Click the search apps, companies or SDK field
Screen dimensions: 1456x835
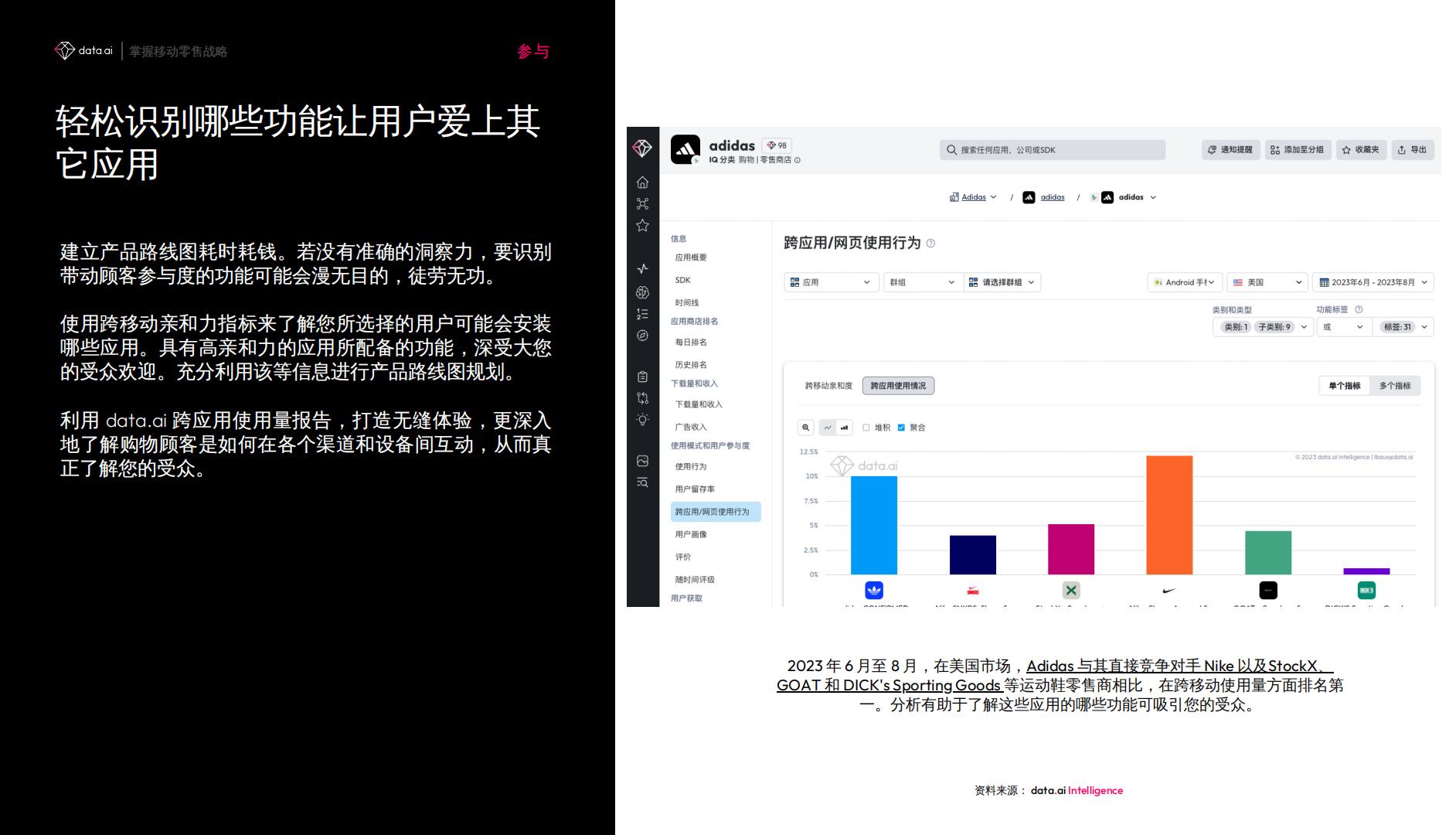[1053, 150]
